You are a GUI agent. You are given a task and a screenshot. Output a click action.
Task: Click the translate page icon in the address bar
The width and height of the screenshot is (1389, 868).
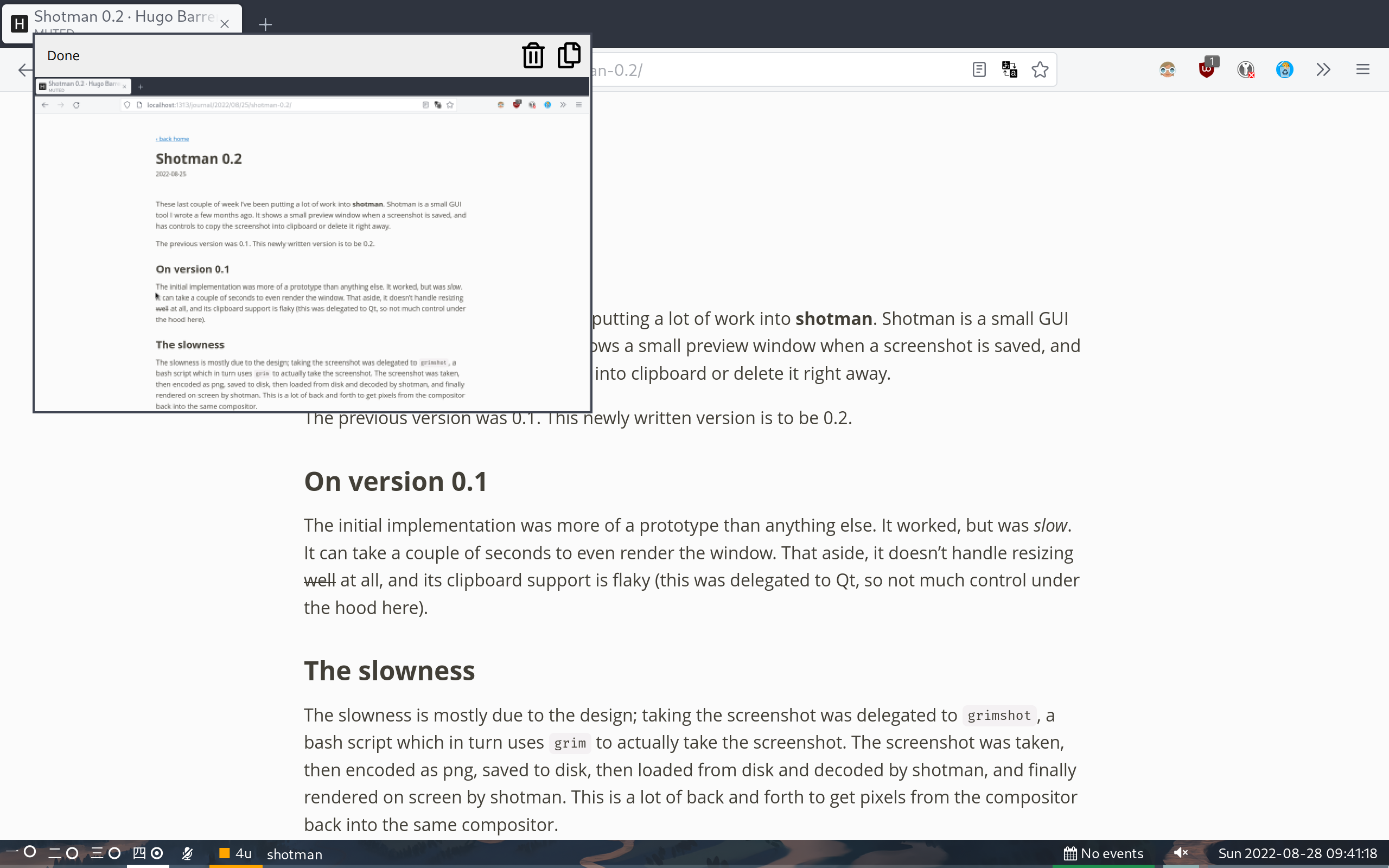pyautogui.click(x=1010, y=70)
